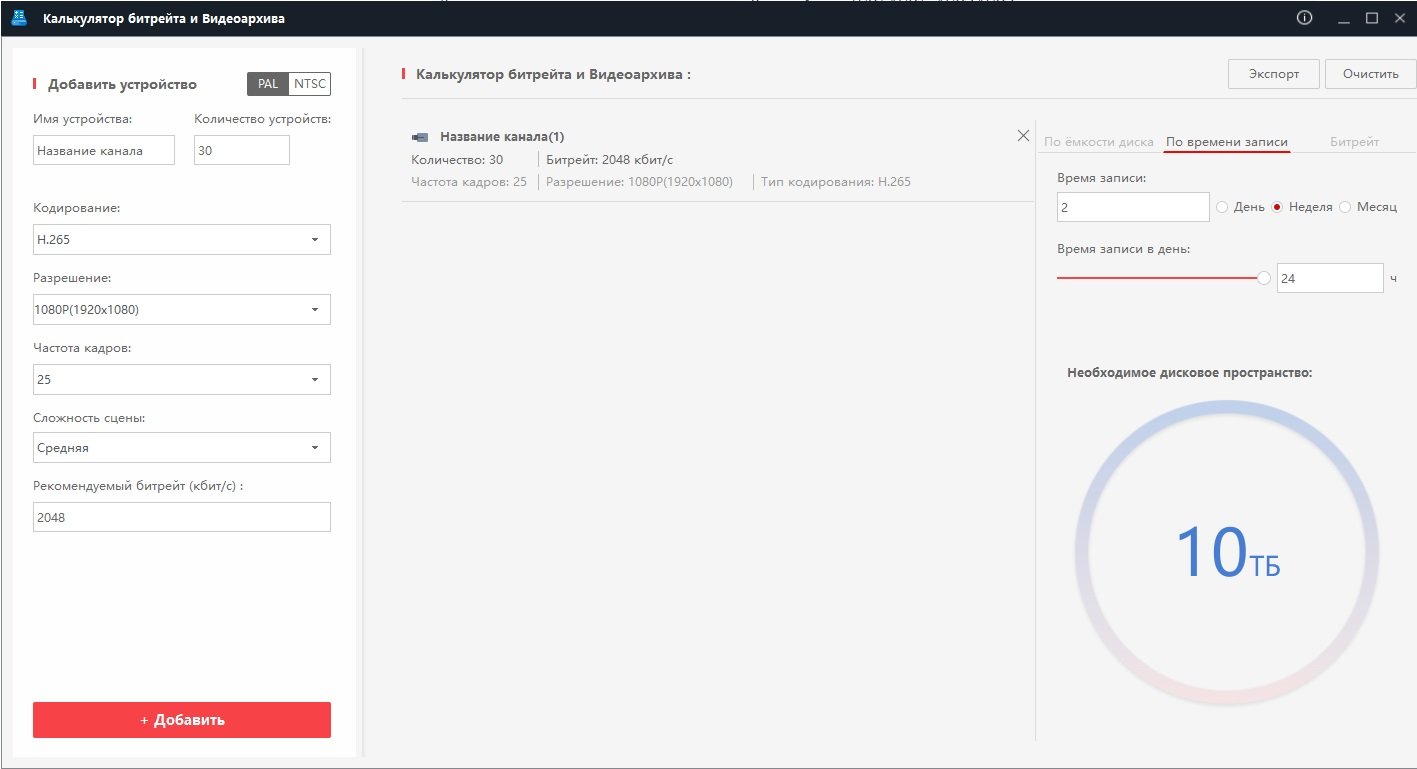Image resolution: width=1417 pixels, height=769 pixels.
Task: Switch to Битрейт tab
Action: click(1354, 142)
